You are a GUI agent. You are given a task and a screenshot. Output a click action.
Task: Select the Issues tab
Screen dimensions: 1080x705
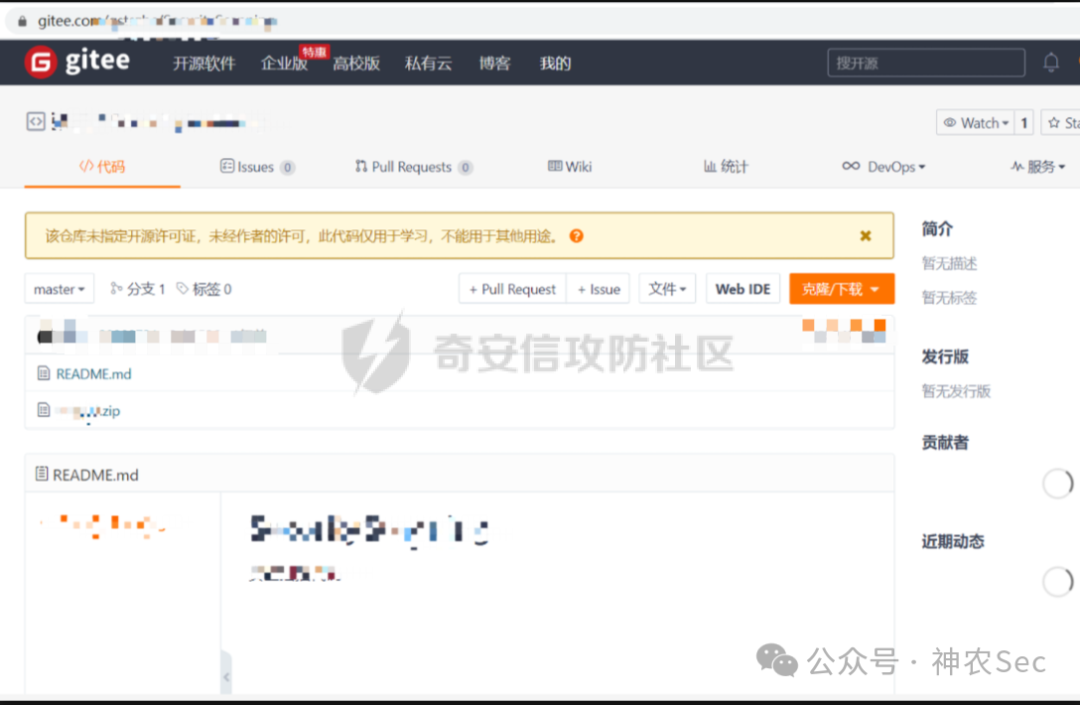tap(256, 167)
